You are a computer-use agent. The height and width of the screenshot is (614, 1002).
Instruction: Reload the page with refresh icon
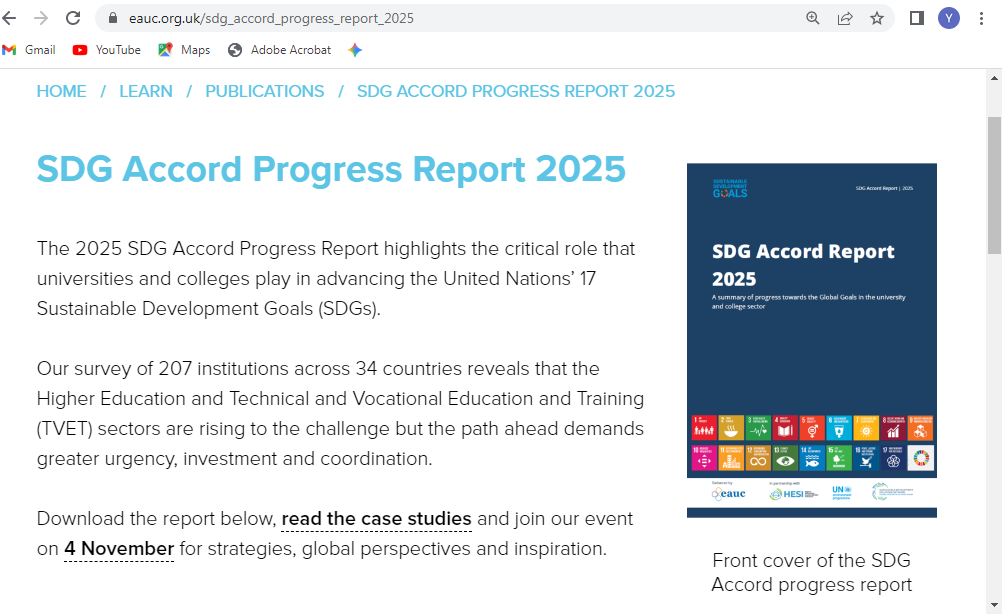coord(73,18)
